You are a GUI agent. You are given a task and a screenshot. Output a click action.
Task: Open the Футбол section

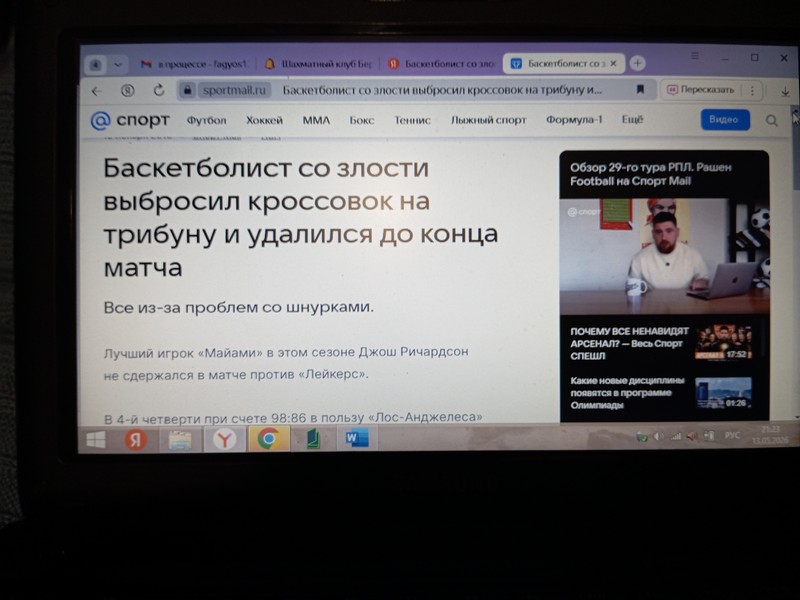tap(206, 120)
